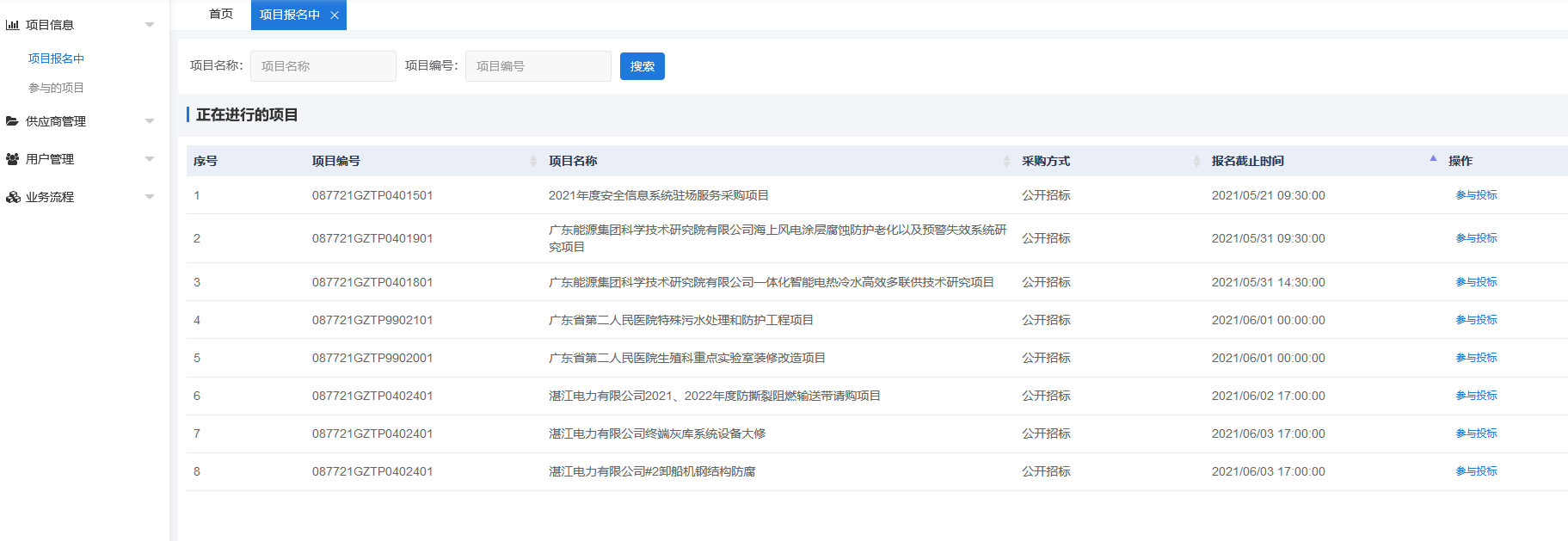Image resolution: width=1568 pixels, height=541 pixels.
Task: Expand the 用户管理 menu arrow
Action: [x=150, y=159]
